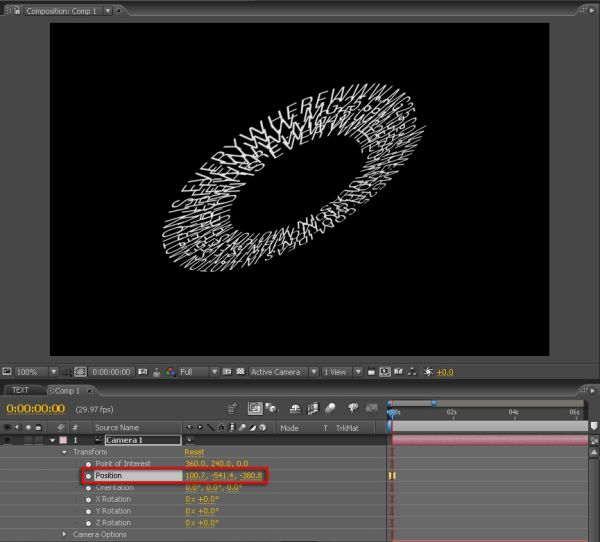Take a snapshot with the camera icon
Screen dimensions: 600x542
(143, 372)
